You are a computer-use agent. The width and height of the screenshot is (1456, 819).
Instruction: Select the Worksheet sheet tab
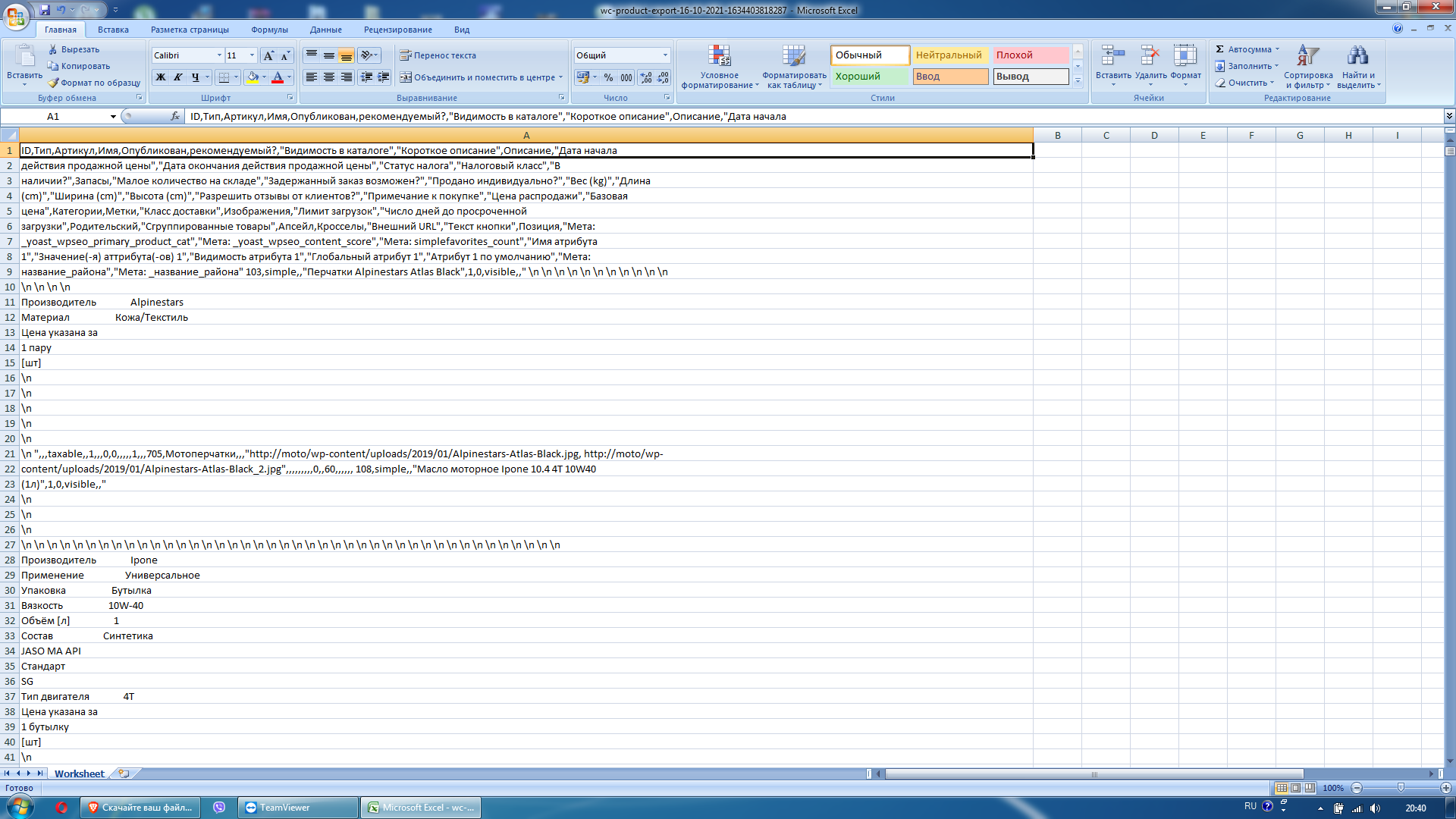pyautogui.click(x=79, y=774)
